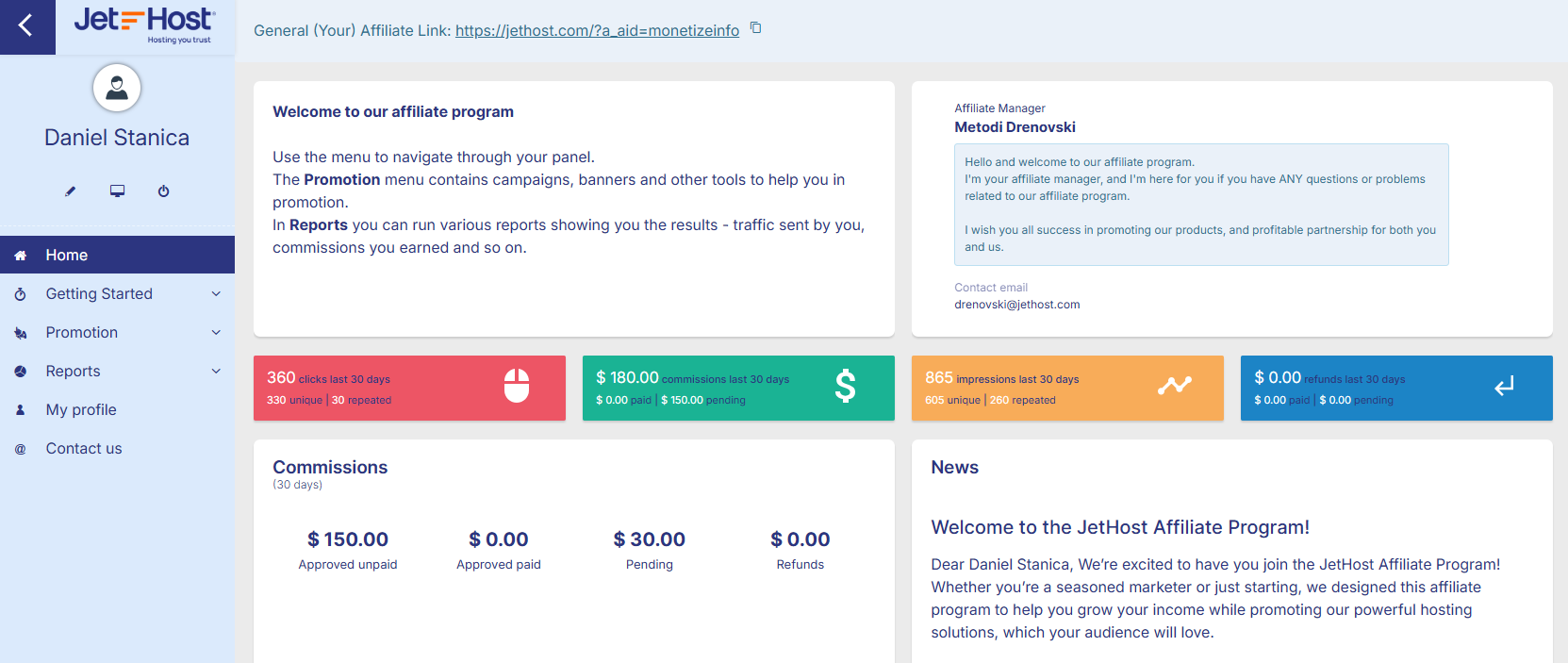Click the $30.00 Pending value
This screenshot has width=1568, height=663.
[x=650, y=539]
